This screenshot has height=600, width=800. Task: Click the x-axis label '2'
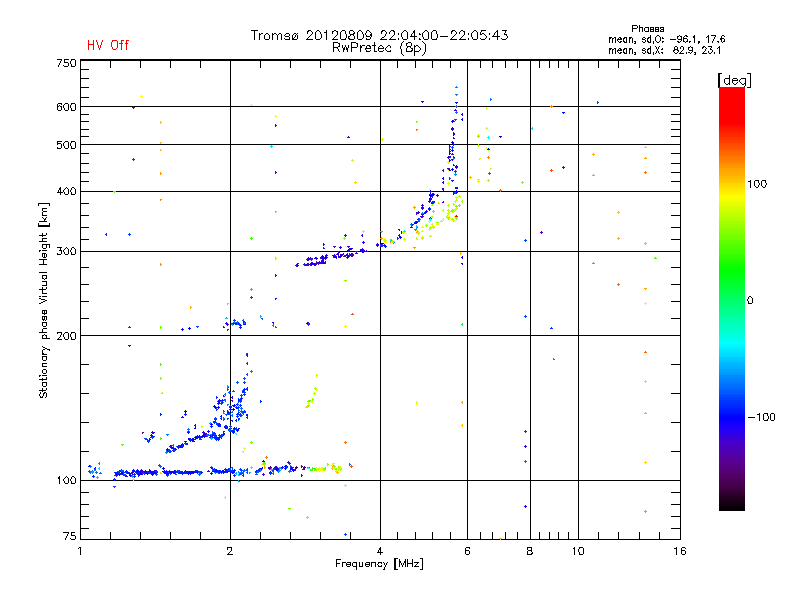tap(230, 551)
